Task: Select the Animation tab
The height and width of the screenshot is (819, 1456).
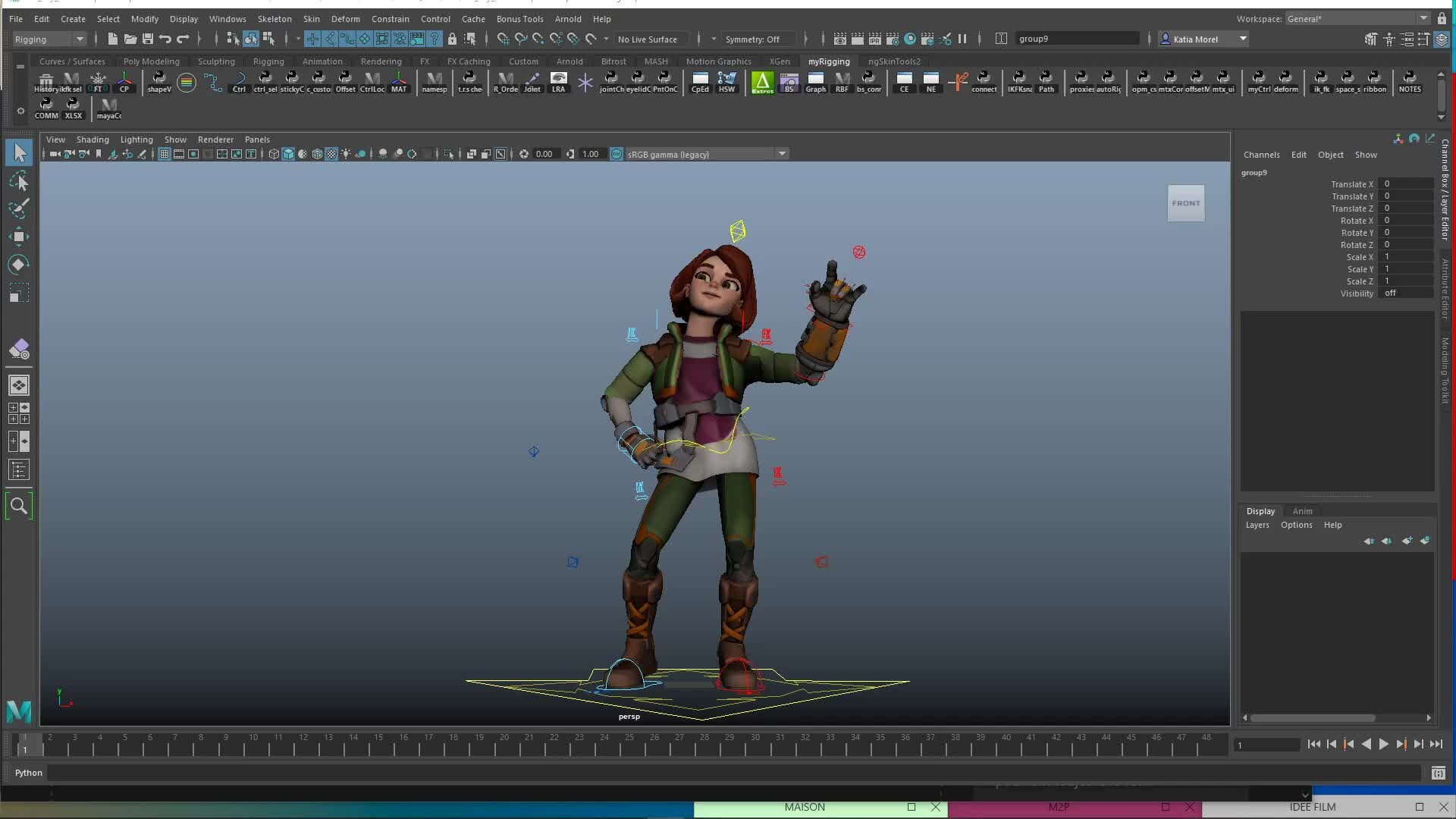Action: click(x=321, y=61)
